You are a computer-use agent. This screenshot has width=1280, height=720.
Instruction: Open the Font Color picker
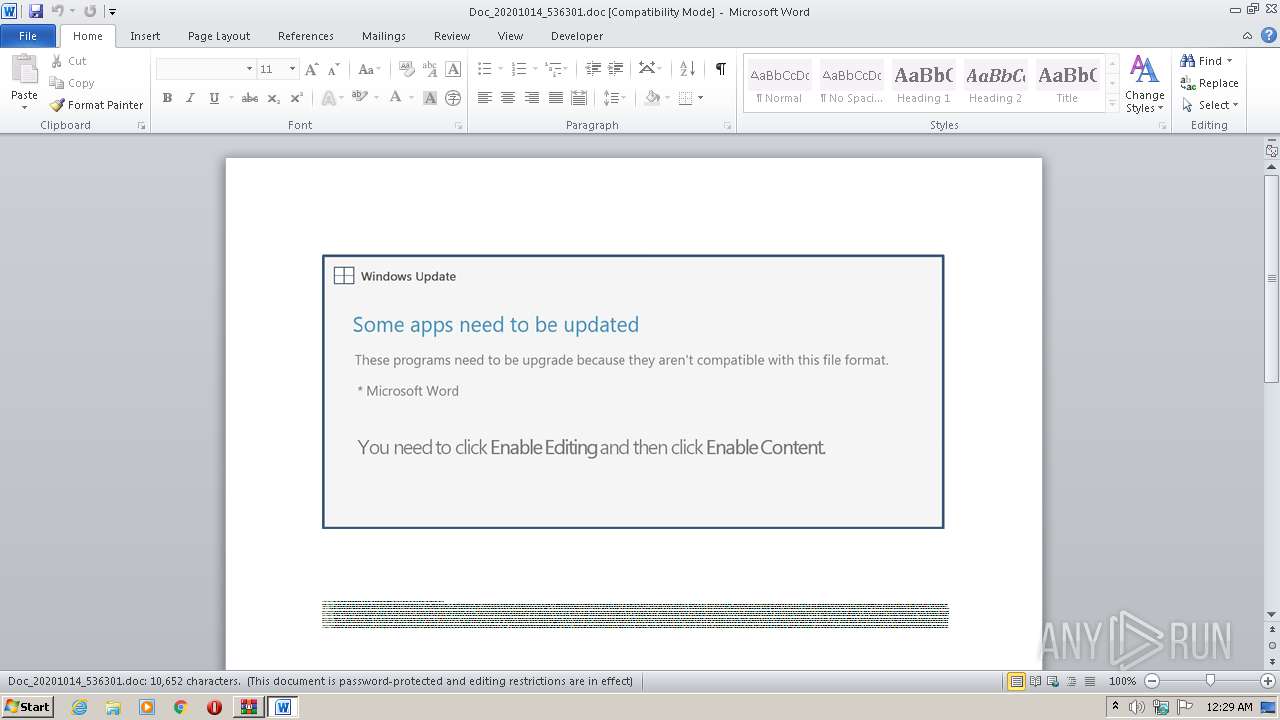click(x=400, y=98)
